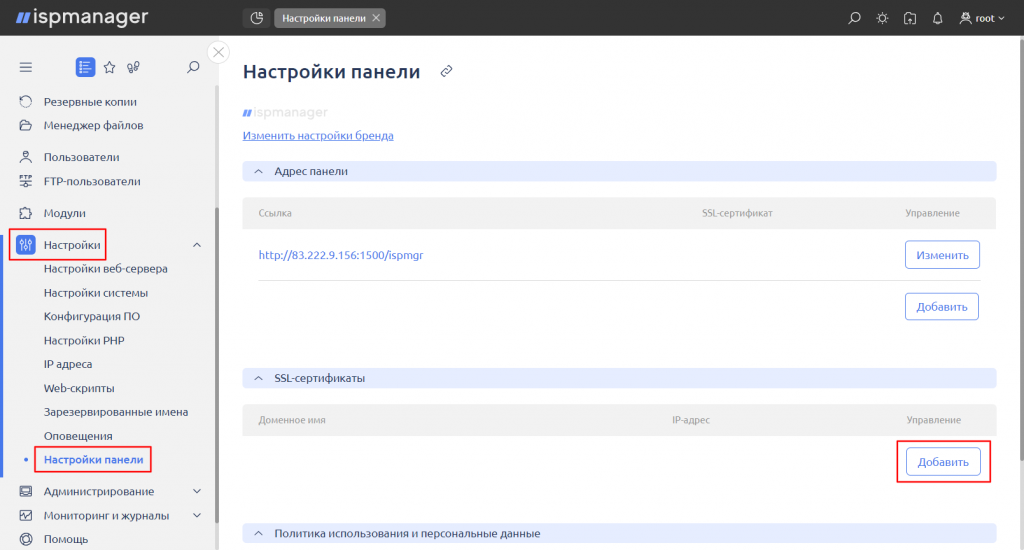The width and height of the screenshot is (1024, 550).
Task: Collapse the SSL-сертификаты section
Action: 259,378
